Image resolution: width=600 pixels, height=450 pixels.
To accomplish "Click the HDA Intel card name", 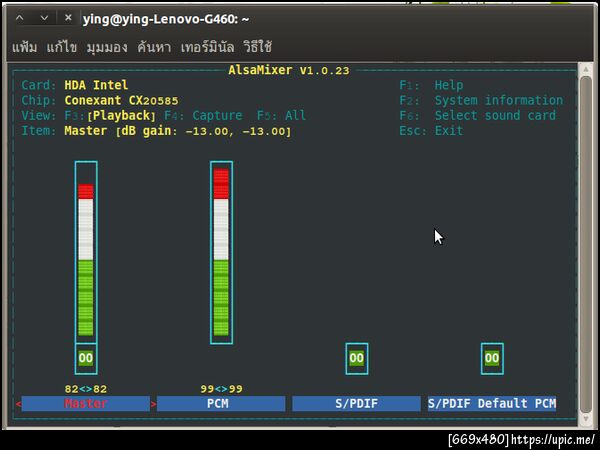I will click(96, 85).
